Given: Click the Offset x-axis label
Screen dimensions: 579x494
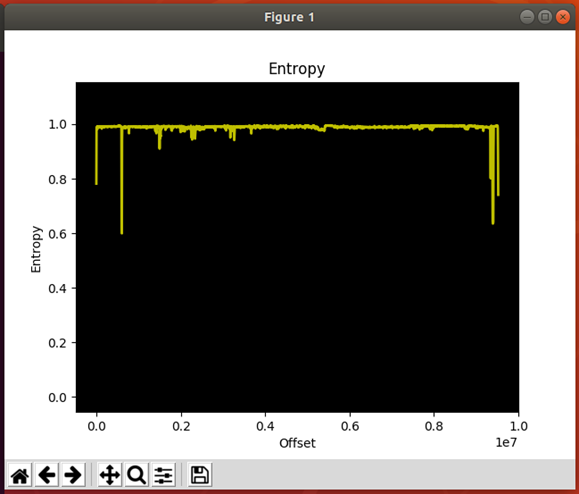Looking at the screenshot, I should pyautogui.click(x=297, y=443).
